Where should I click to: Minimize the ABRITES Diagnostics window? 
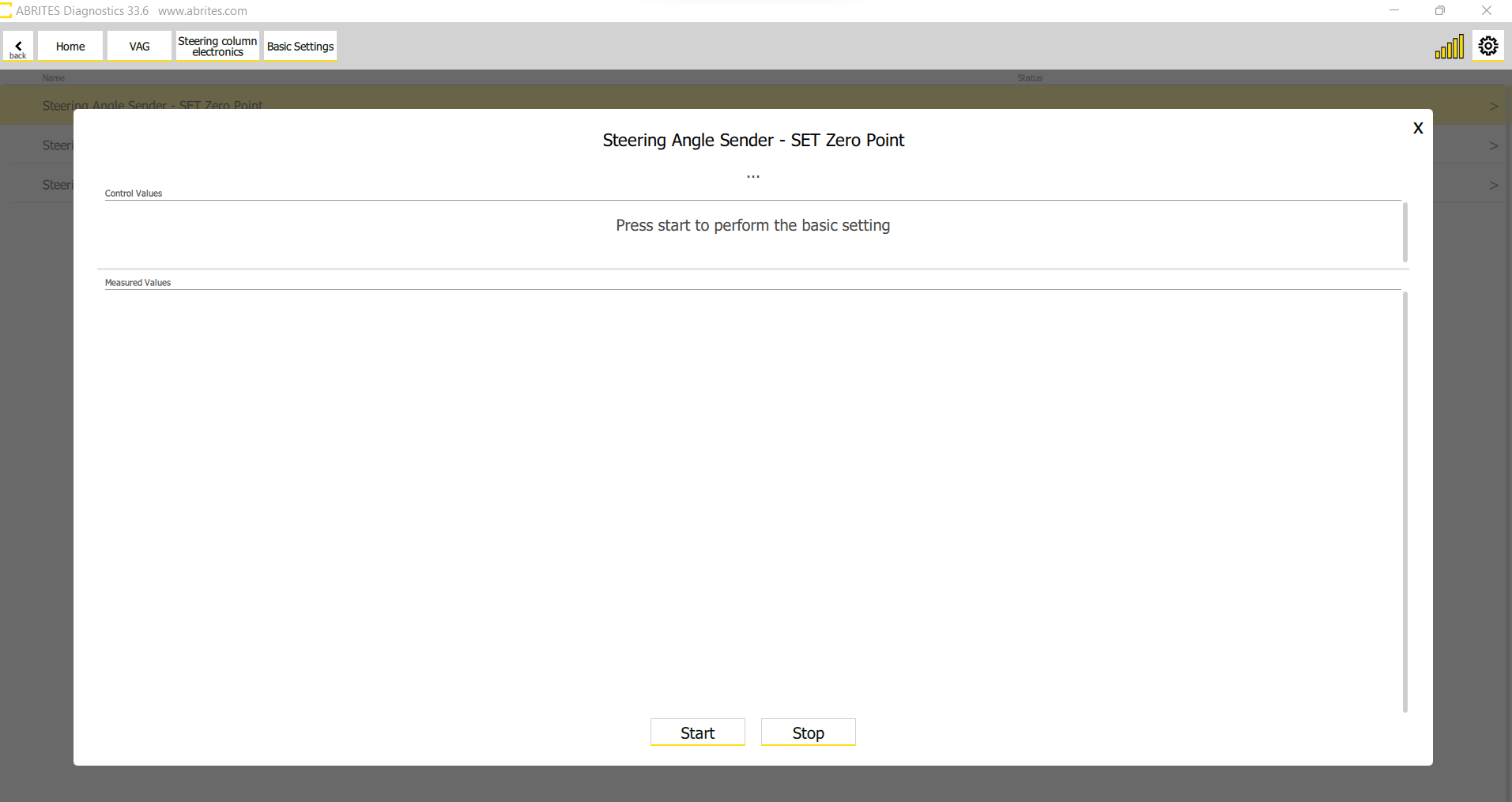pyautogui.click(x=1394, y=10)
